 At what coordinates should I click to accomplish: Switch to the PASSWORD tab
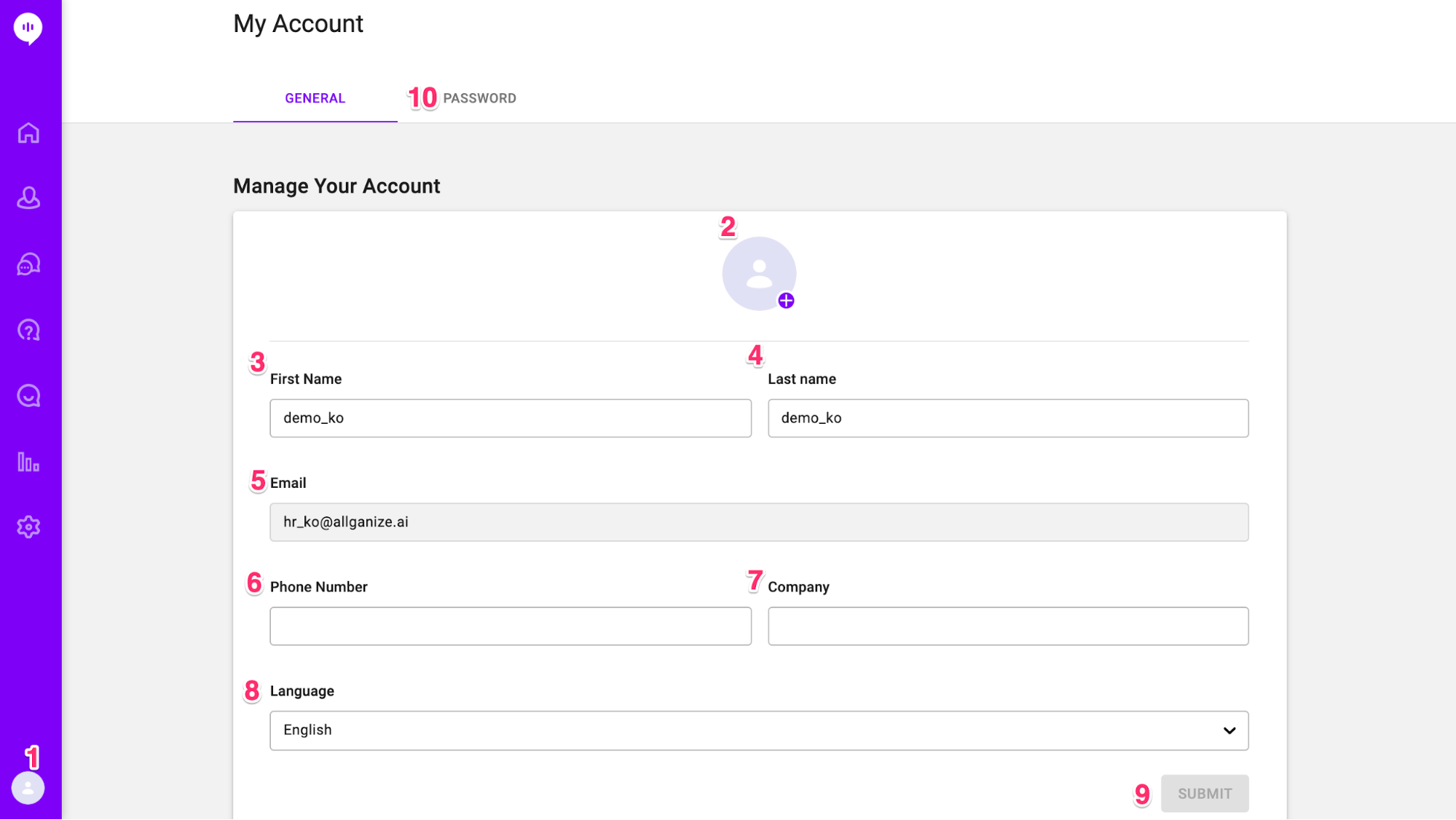479,98
